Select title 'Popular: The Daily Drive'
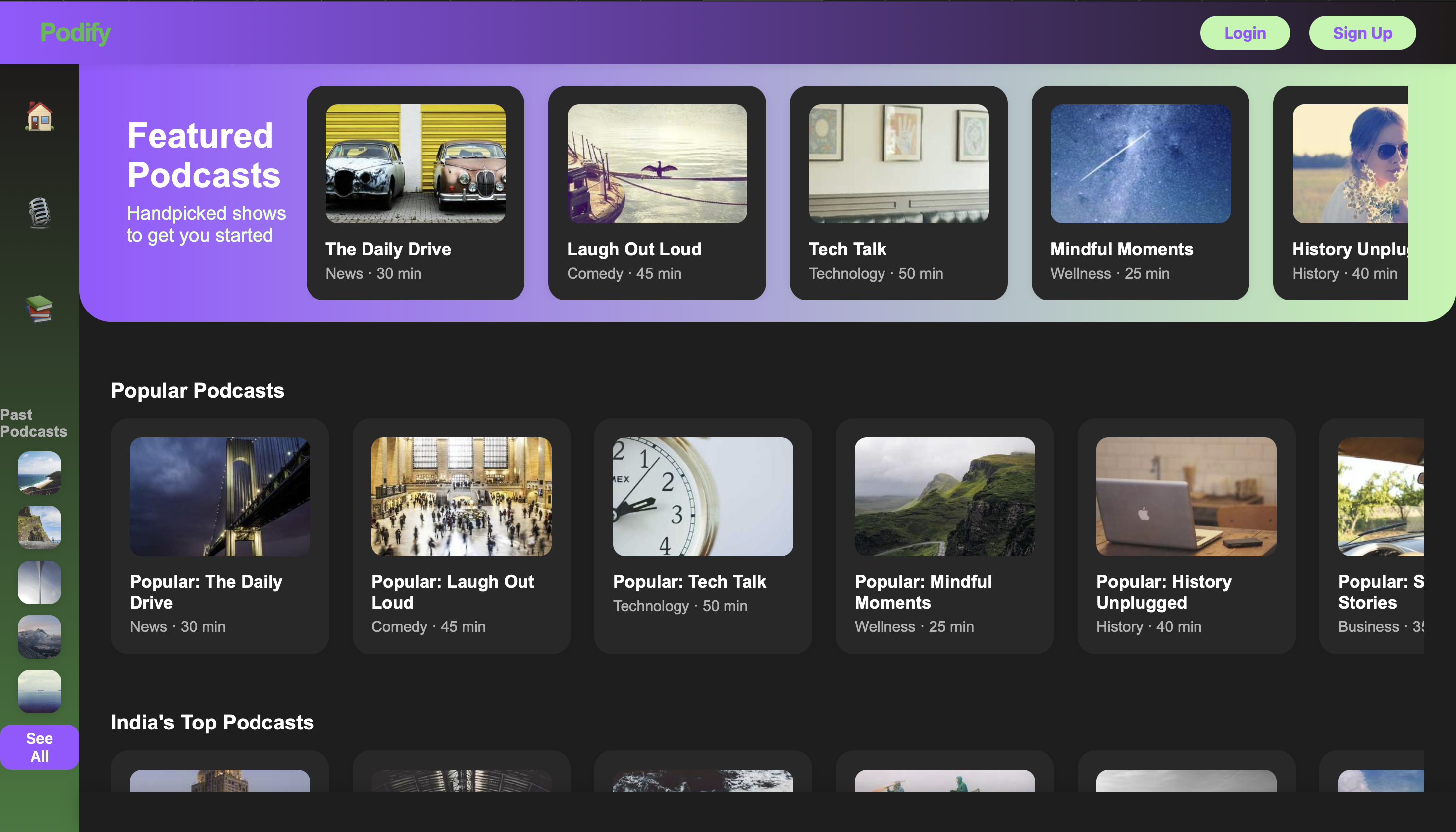This screenshot has height=832, width=1456. click(x=207, y=592)
